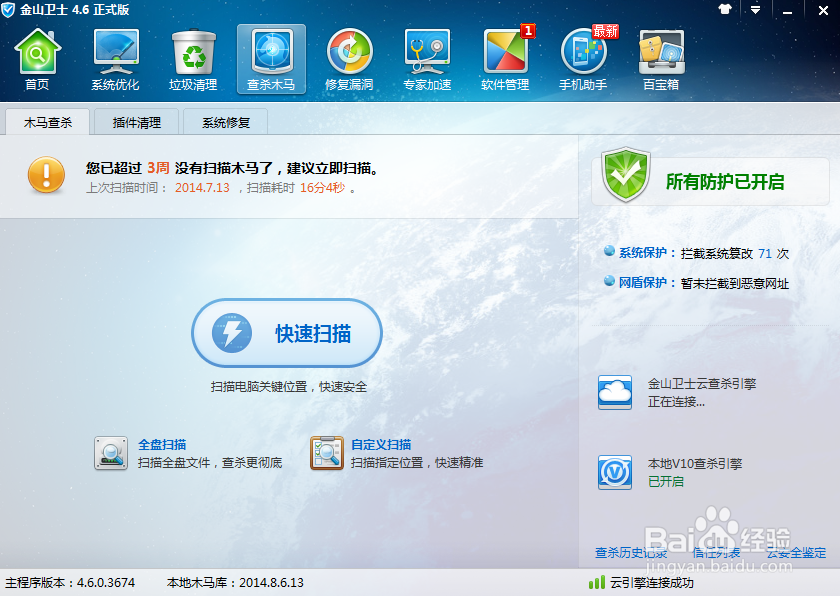Minimize the 金山卫士 window
This screenshot has height=596, width=840.
(788, 11)
